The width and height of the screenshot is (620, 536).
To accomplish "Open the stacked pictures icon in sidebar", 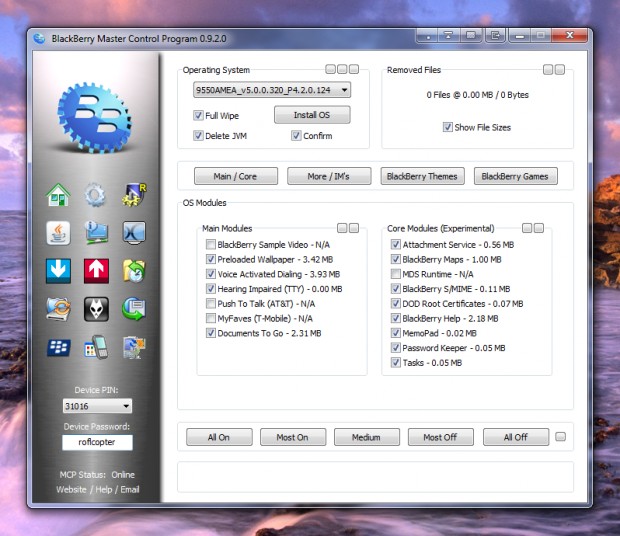I will pos(134,347).
